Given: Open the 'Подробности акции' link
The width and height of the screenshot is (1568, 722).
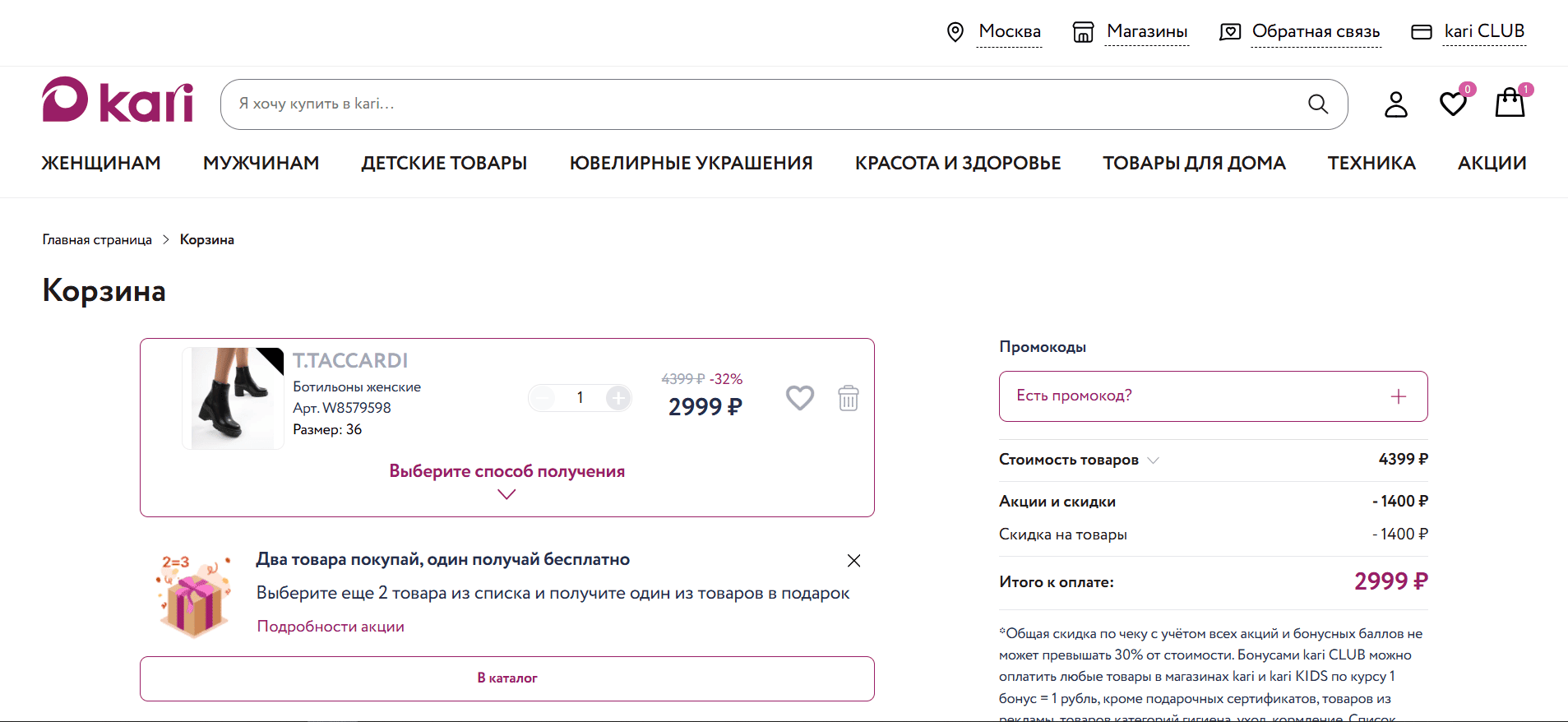Looking at the screenshot, I should (x=331, y=627).
